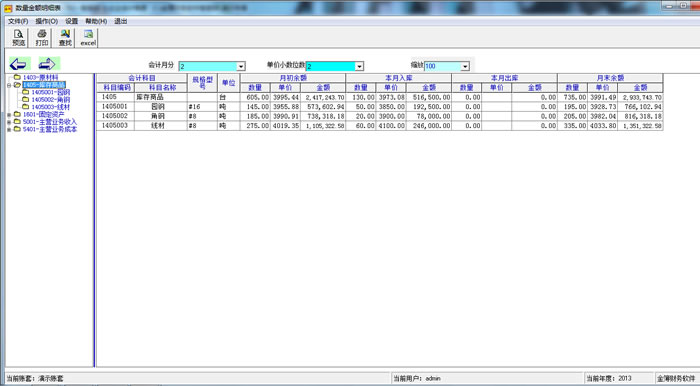Click folder icon of 5401-主营业务成本
Image resolution: width=700 pixels, height=386 pixels.
17,129
